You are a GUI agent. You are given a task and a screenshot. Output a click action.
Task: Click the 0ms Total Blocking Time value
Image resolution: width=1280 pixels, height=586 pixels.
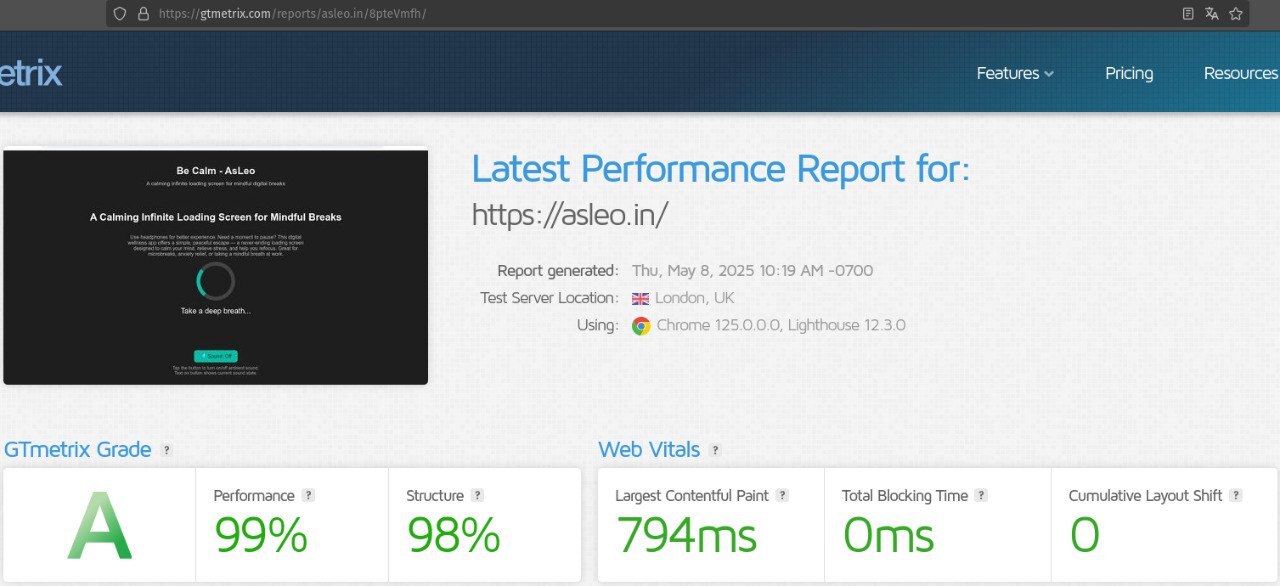(888, 534)
